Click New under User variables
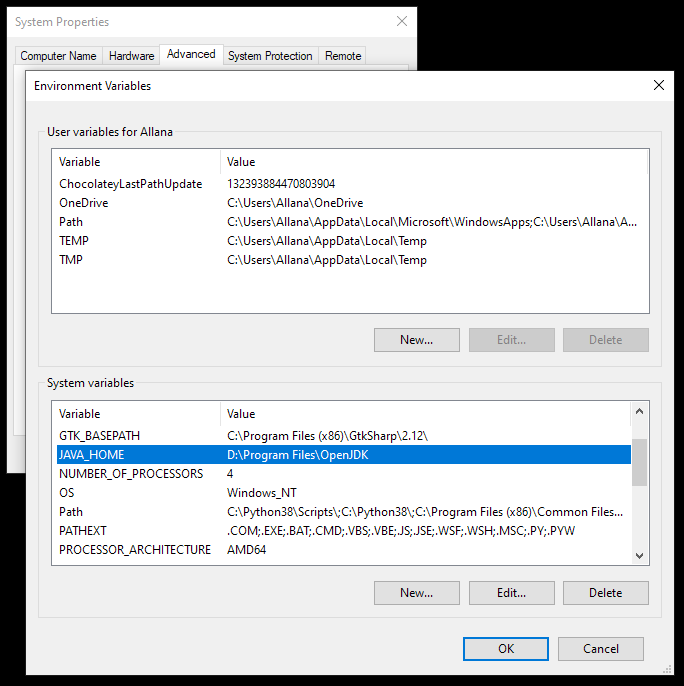The image size is (684, 686). click(416, 340)
